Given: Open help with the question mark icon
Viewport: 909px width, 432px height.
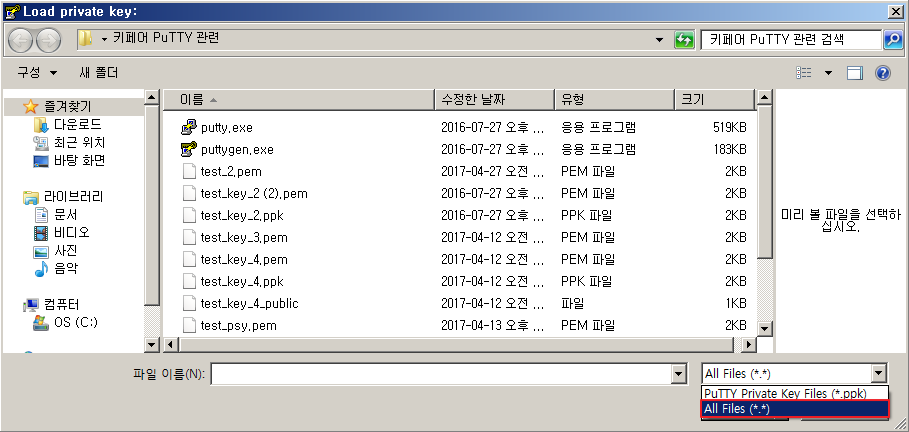Looking at the screenshot, I should (x=882, y=73).
